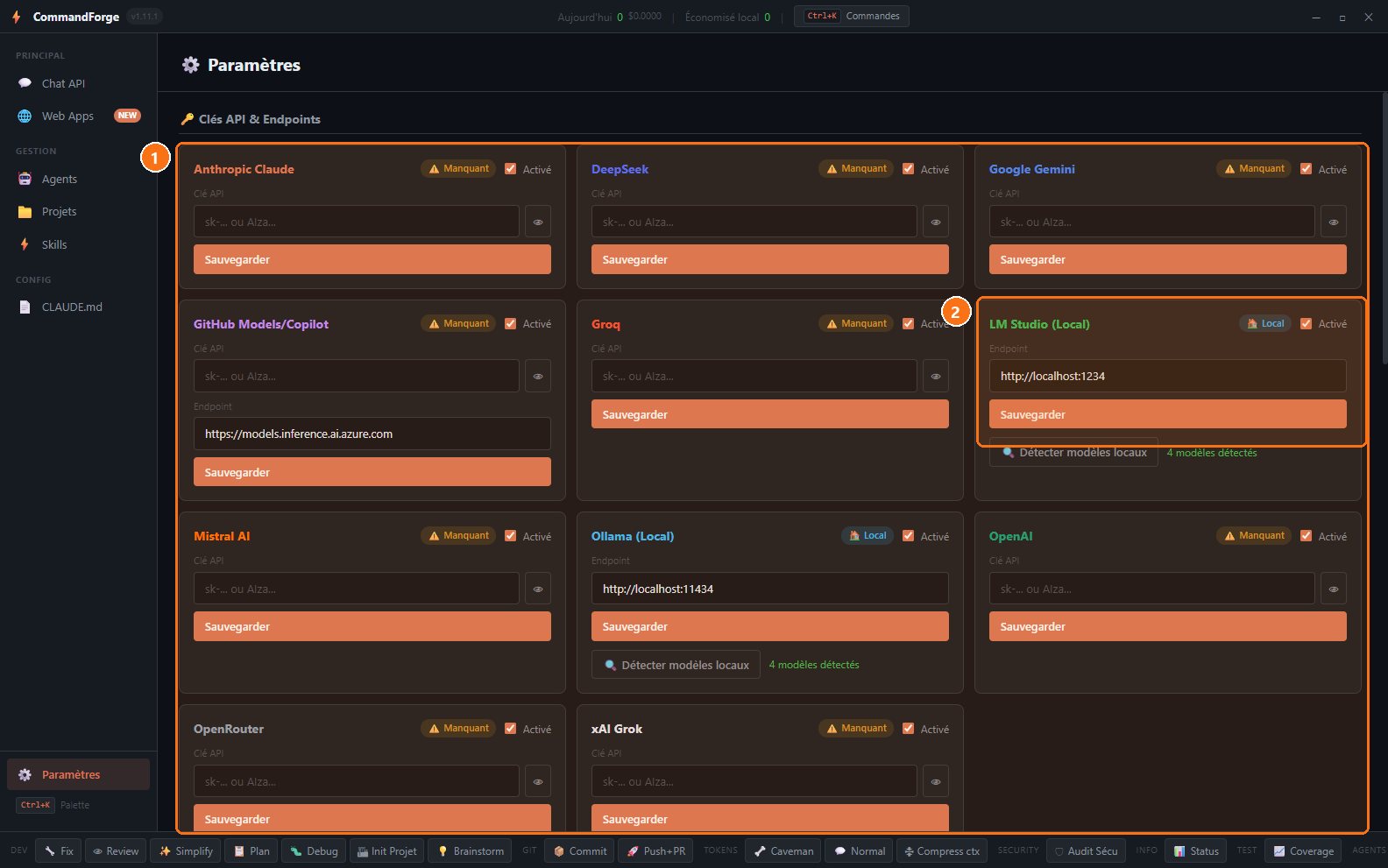
Task: Toggle Activé for xAI Grok
Action: [x=909, y=729]
